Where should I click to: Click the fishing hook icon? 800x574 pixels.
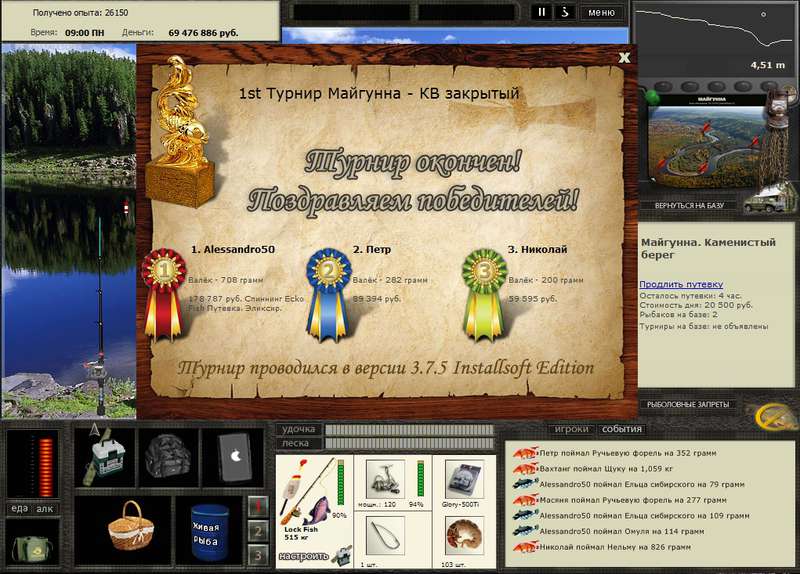click(x=385, y=535)
